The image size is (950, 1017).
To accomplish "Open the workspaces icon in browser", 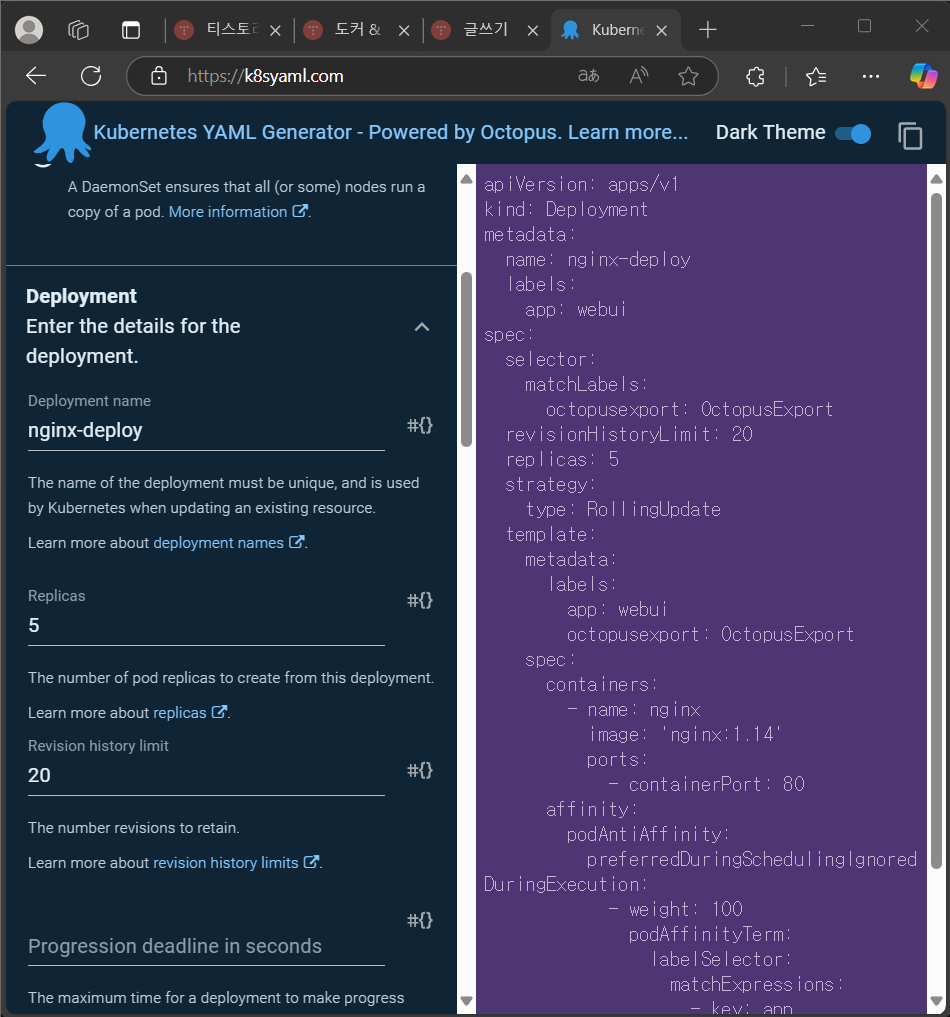I will [78, 30].
